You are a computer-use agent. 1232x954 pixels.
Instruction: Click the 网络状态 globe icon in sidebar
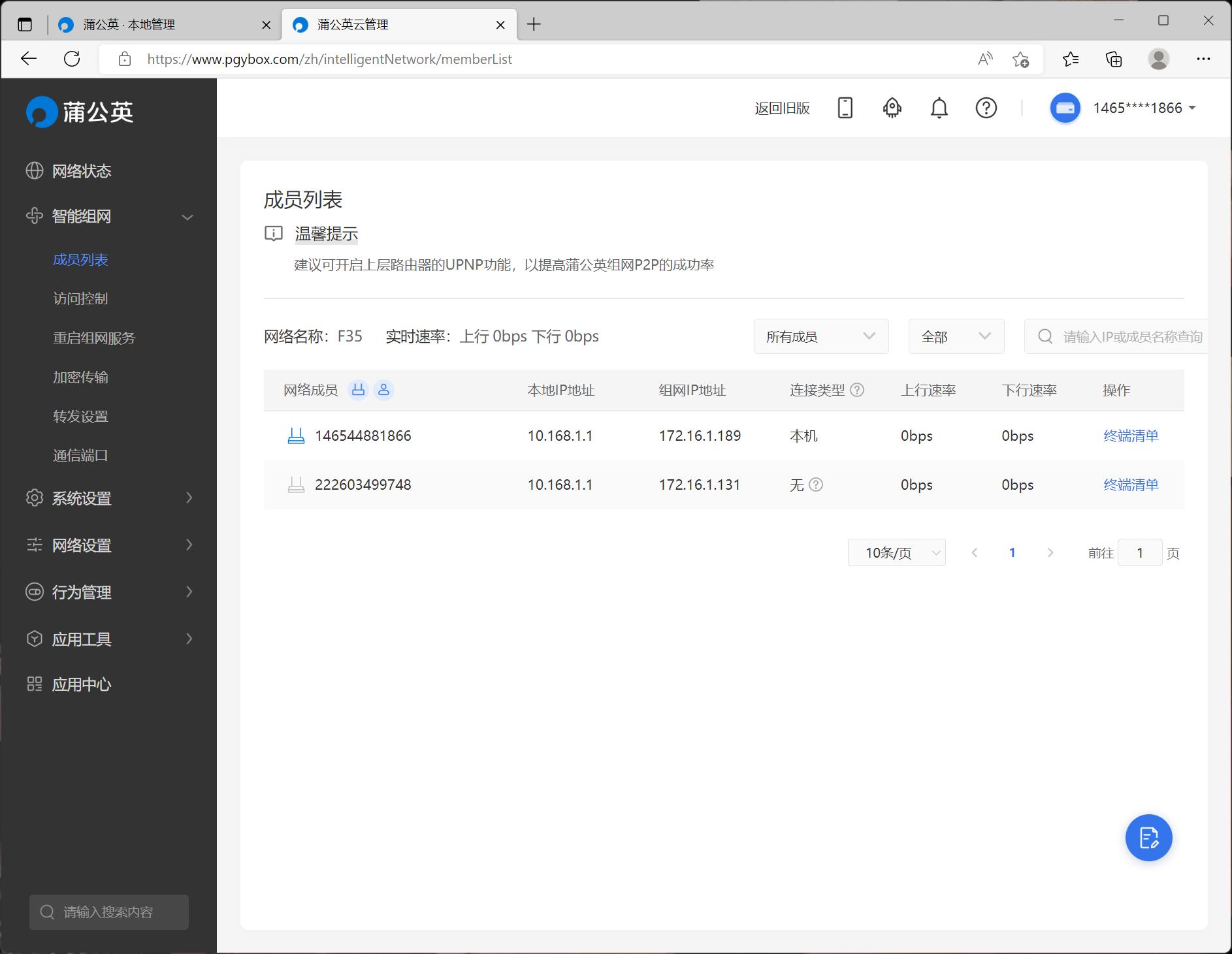pos(34,170)
